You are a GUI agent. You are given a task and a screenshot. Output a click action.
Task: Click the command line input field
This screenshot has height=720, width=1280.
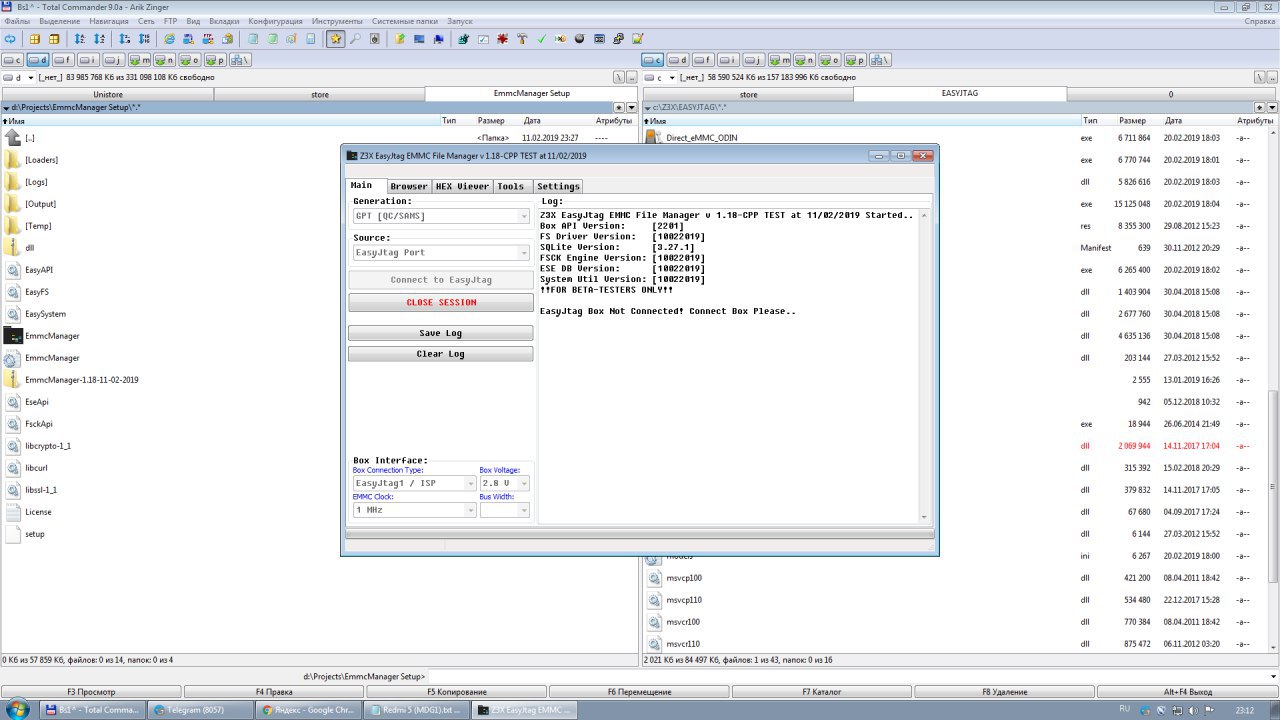(x=854, y=677)
